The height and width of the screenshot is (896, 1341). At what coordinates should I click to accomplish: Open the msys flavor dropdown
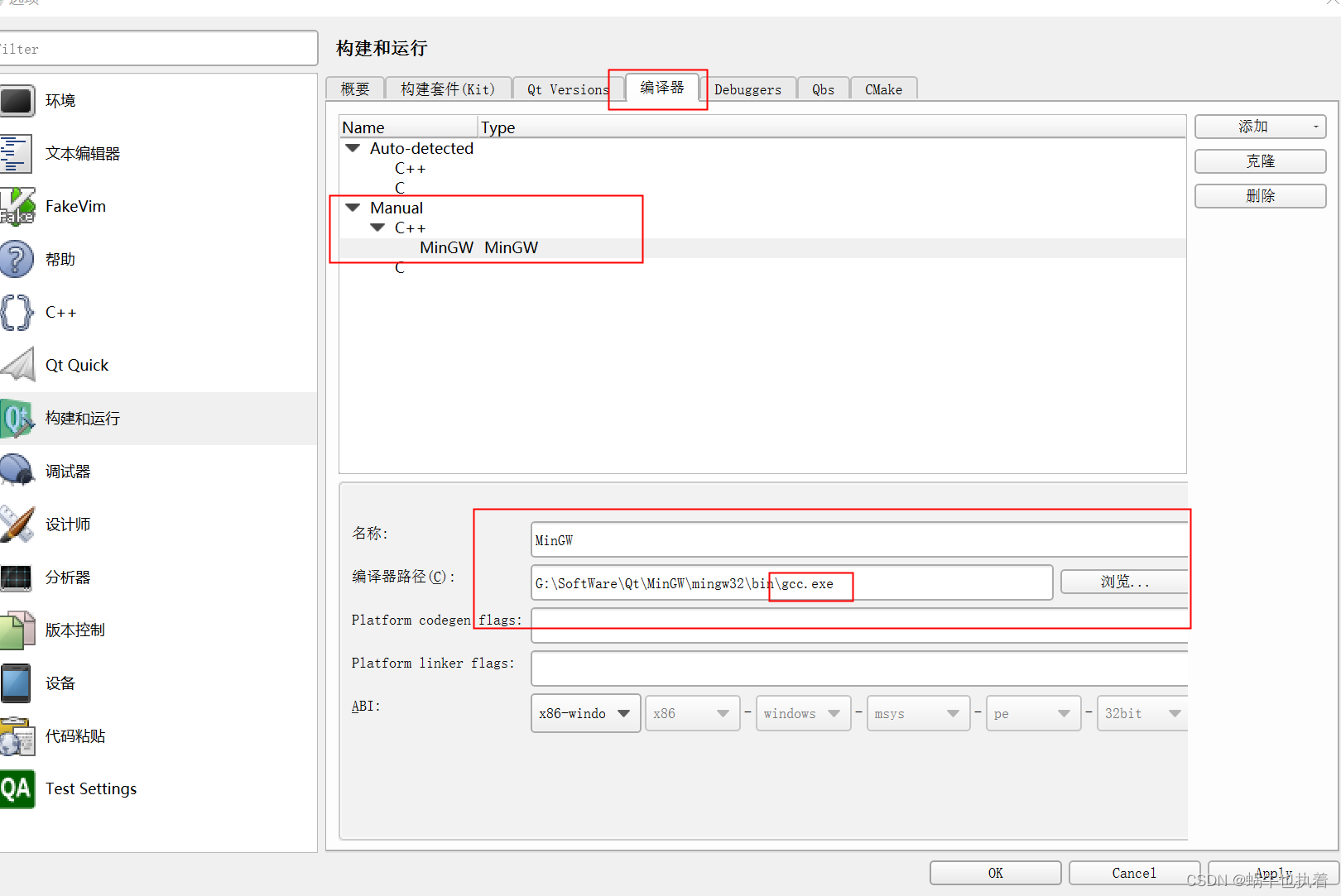(917, 713)
